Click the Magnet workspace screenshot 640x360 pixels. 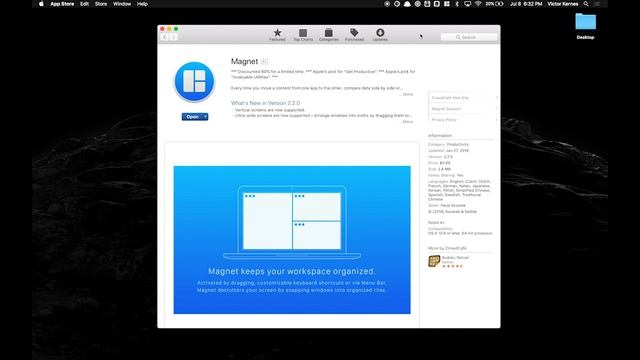pos(292,240)
